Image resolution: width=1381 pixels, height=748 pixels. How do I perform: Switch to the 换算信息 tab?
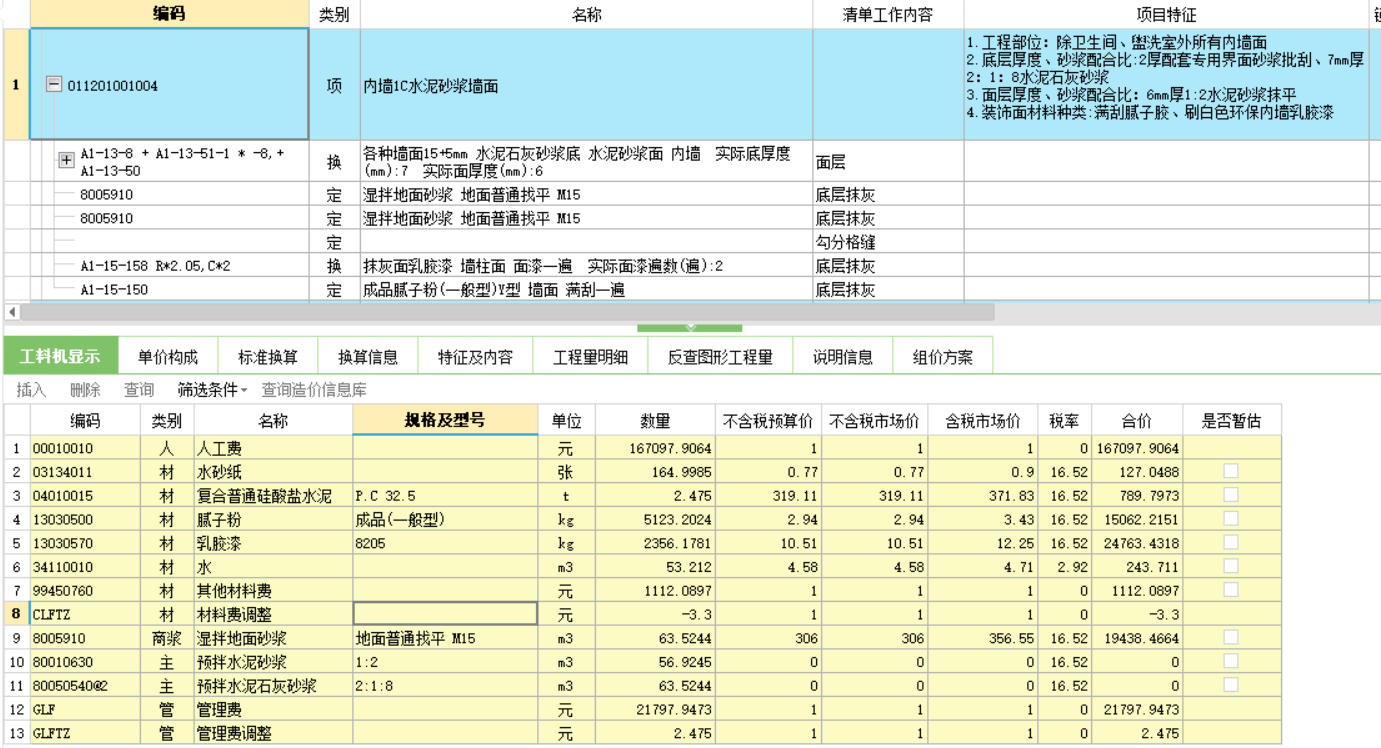[368, 356]
